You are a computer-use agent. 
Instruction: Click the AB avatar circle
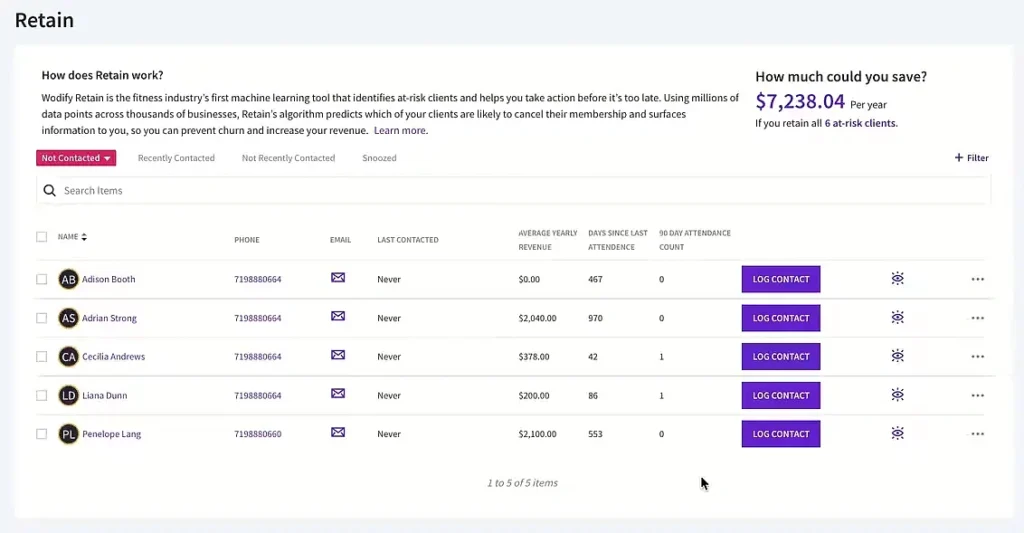point(69,280)
